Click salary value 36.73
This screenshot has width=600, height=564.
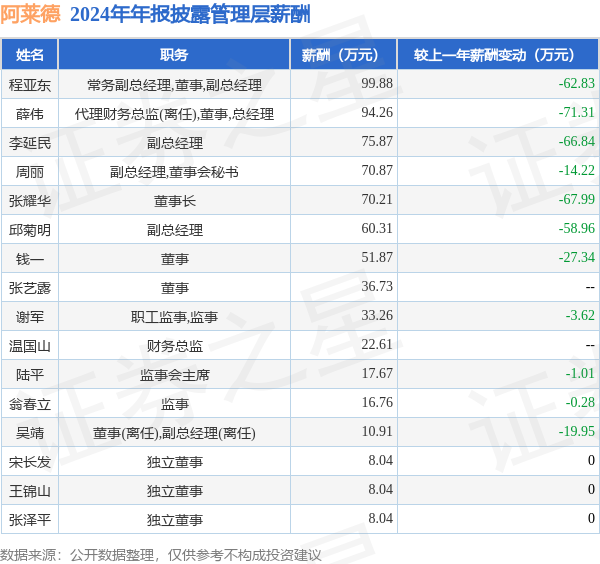pyautogui.click(x=377, y=286)
